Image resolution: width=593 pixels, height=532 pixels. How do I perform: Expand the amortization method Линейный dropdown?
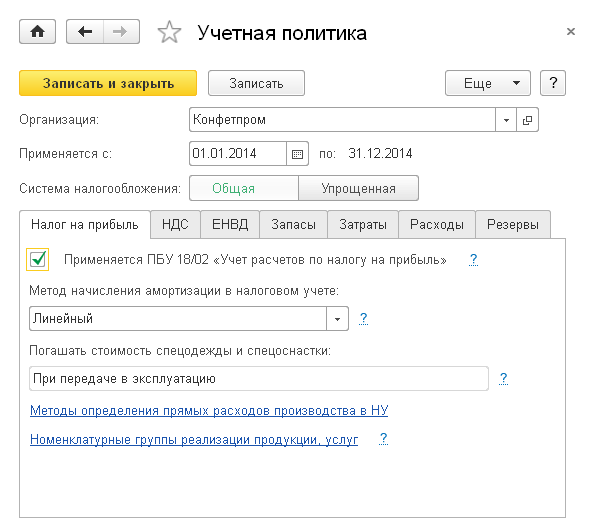(x=337, y=319)
